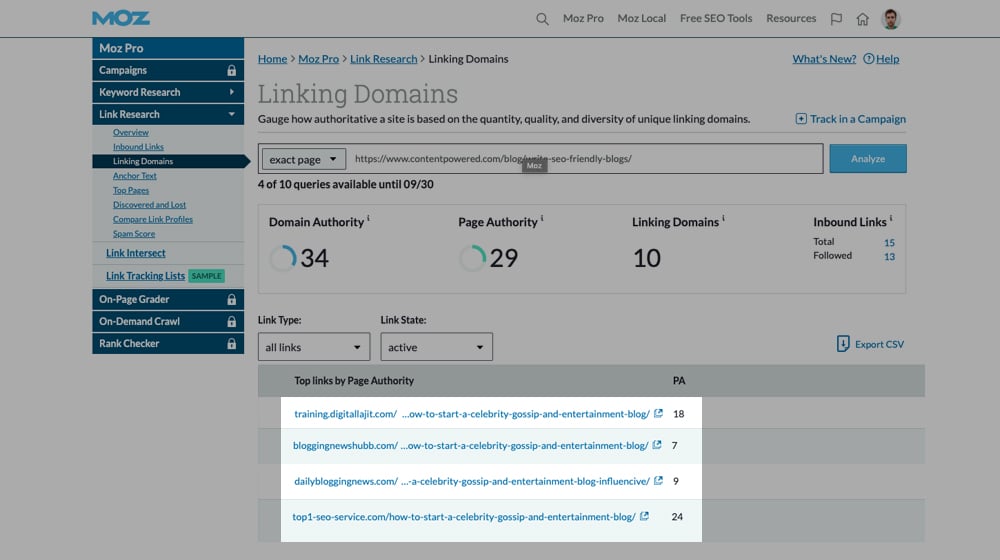
Task: Click the Moz logo
Action: [121, 19]
